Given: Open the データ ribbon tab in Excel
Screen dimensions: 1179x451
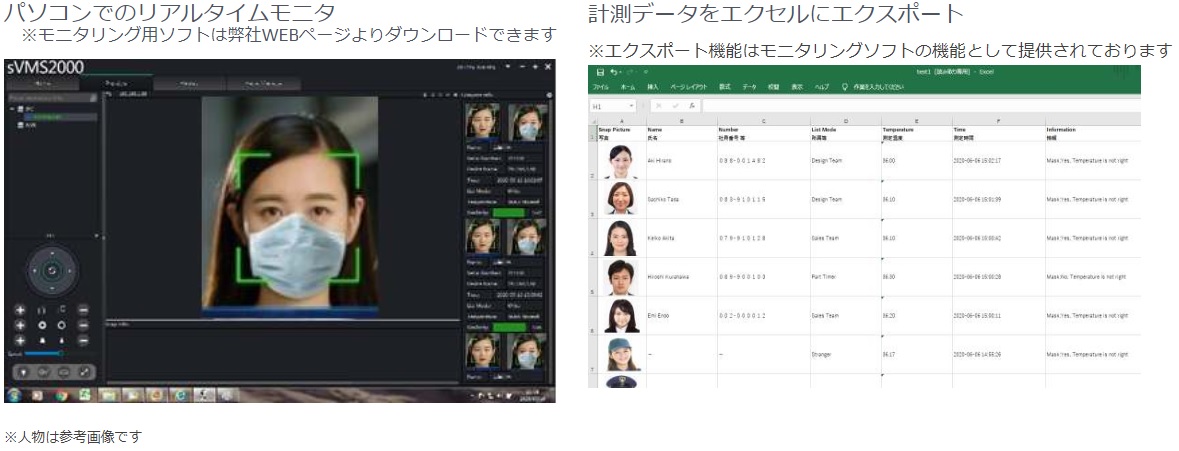Looking at the screenshot, I should pos(750,87).
